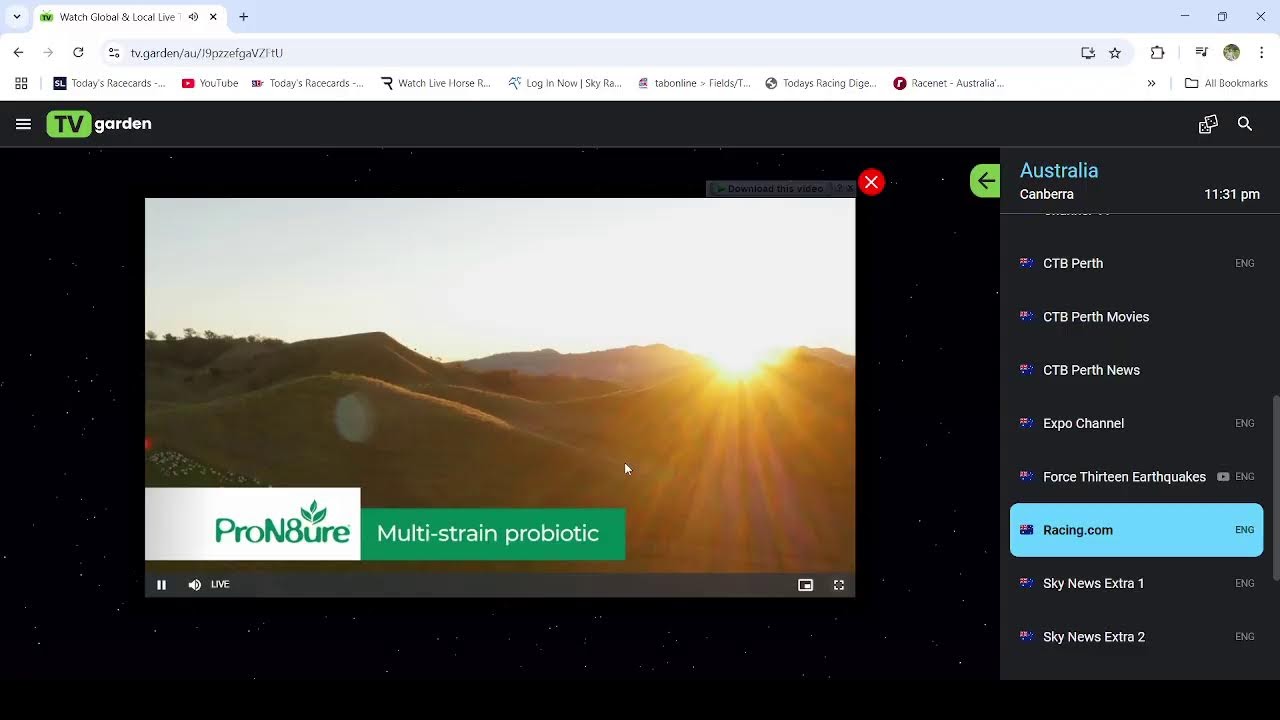Viewport: 1280px width, 720px height.
Task: Open the TV Garden search icon
Action: (1245, 124)
